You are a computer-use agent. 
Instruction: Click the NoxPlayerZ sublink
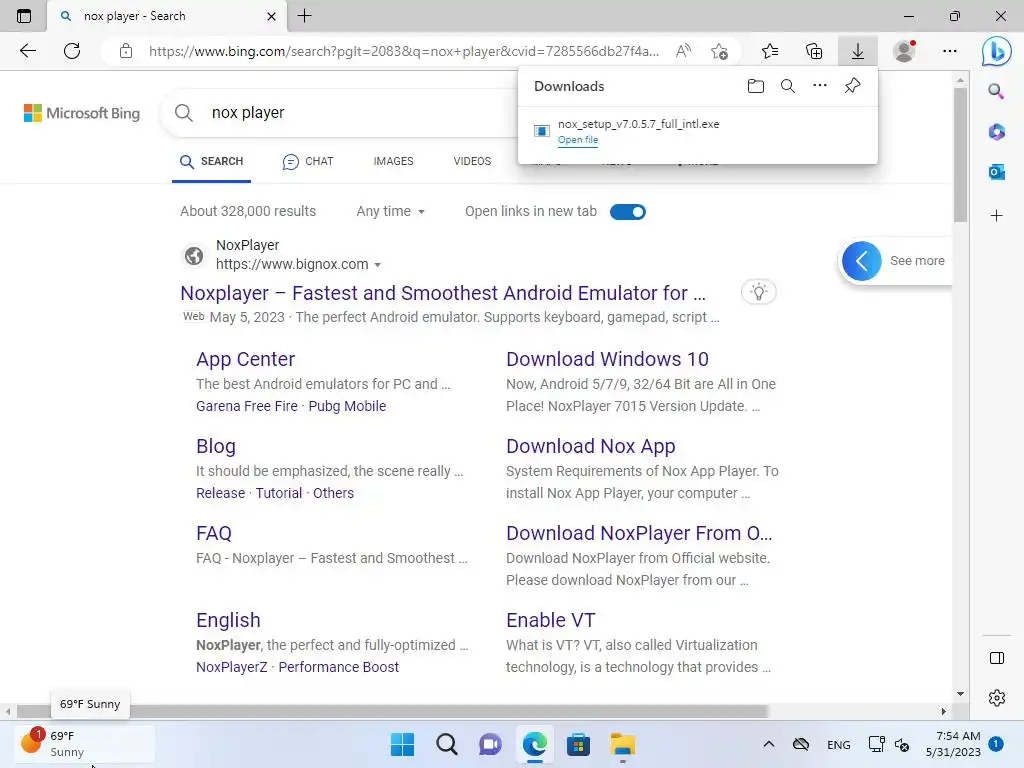232,667
